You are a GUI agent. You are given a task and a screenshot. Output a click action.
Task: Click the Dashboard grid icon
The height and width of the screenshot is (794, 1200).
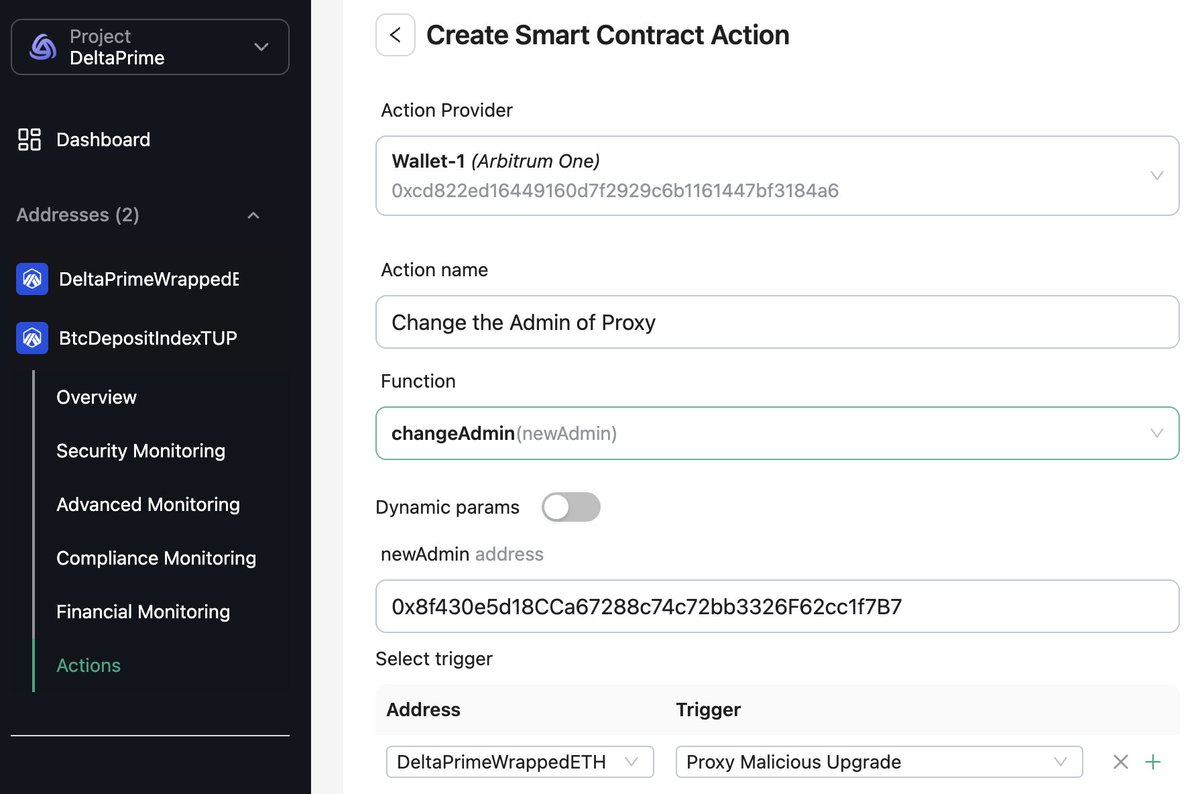click(x=30, y=140)
